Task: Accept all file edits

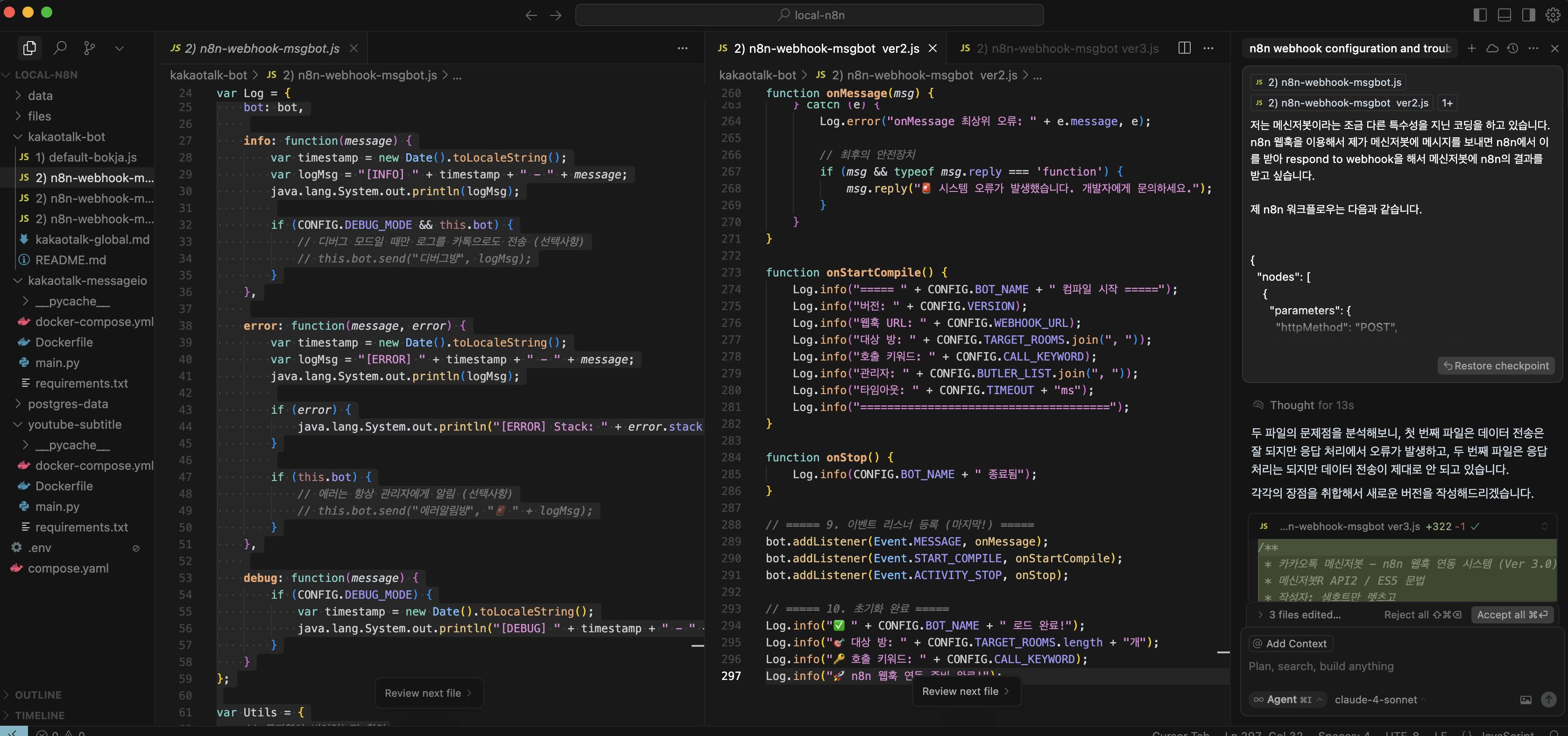Action: coord(1512,614)
